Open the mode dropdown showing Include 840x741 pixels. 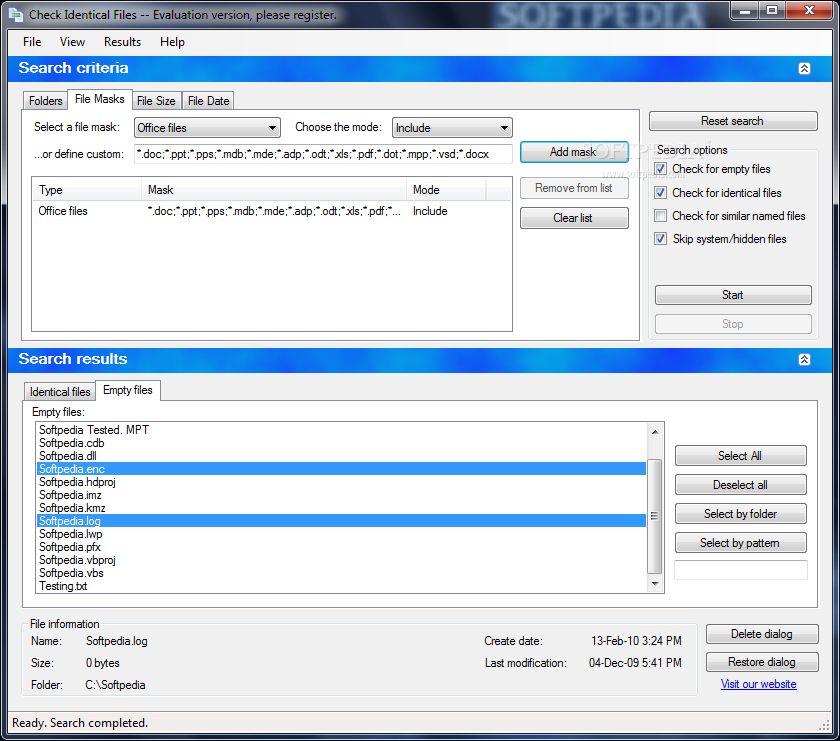(x=452, y=128)
